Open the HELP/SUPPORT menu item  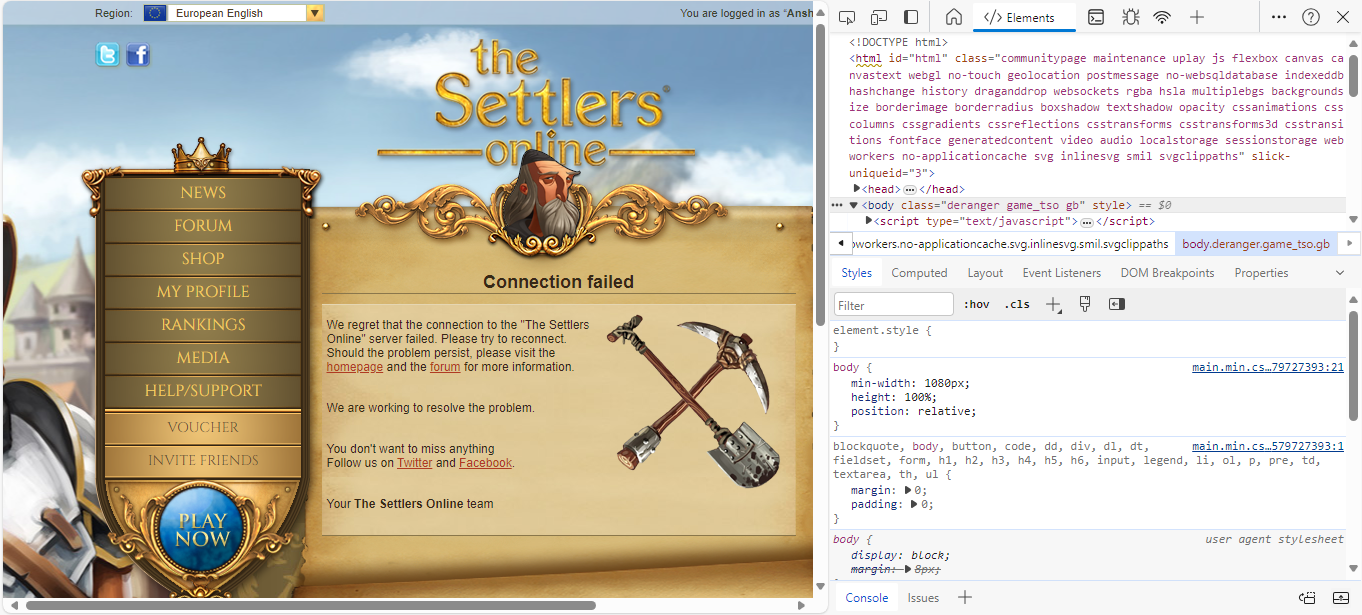(203, 391)
